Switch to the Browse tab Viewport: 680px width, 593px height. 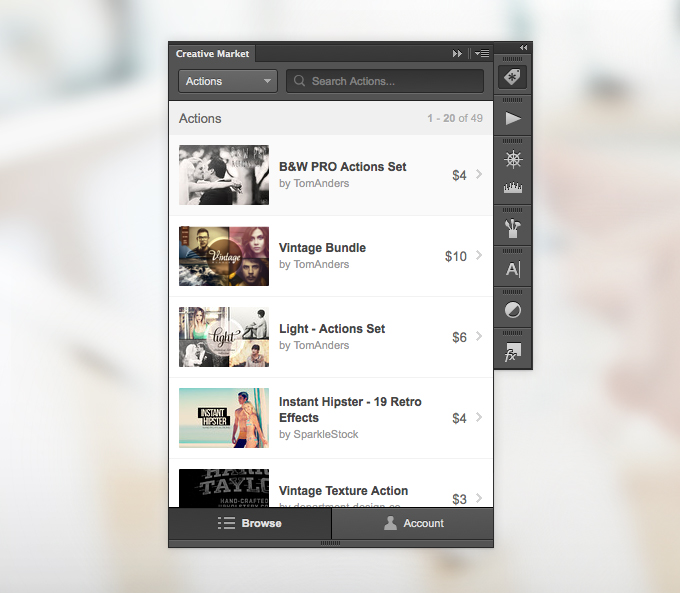click(x=250, y=523)
